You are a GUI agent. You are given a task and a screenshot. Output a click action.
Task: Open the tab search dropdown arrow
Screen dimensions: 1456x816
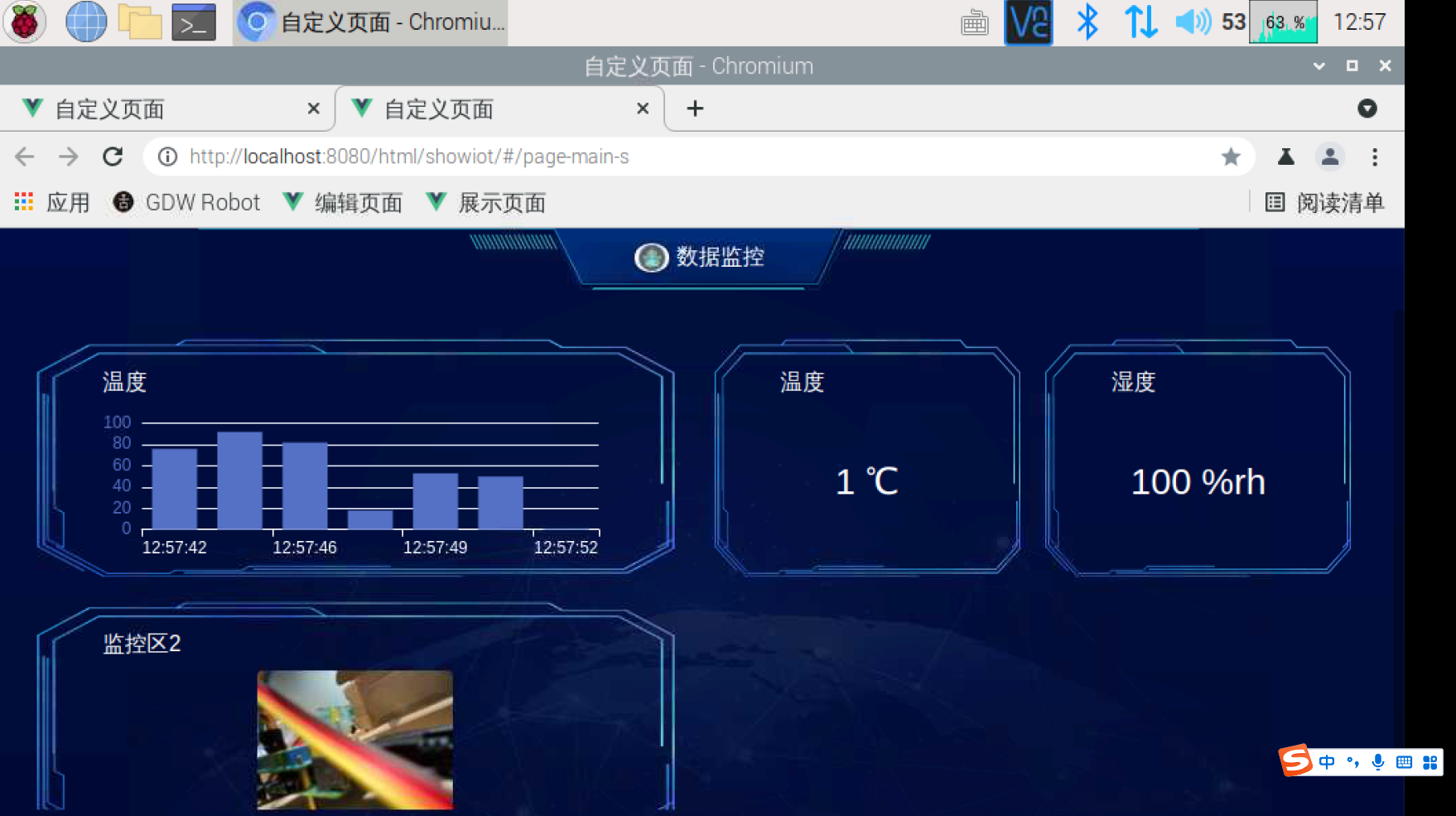pyautogui.click(x=1367, y=109)
